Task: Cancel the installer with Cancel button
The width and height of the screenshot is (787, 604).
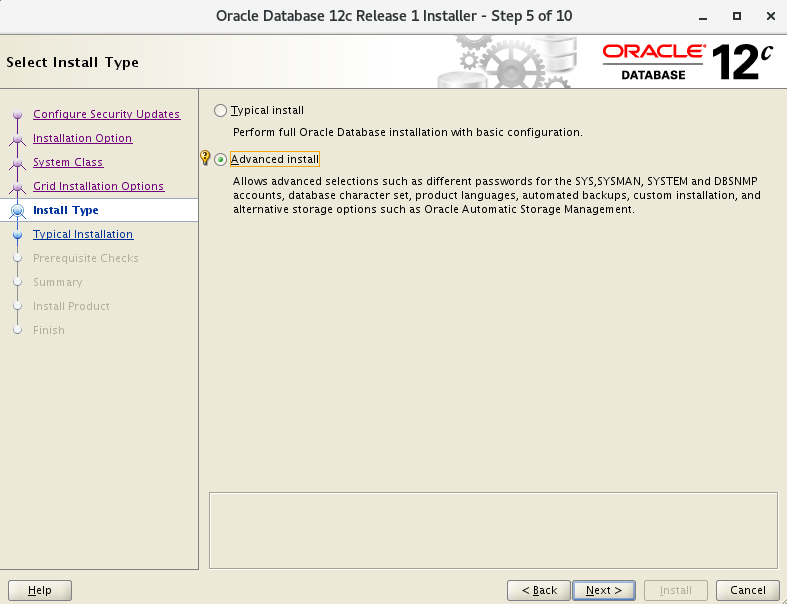Action: [x=747, y=590]
